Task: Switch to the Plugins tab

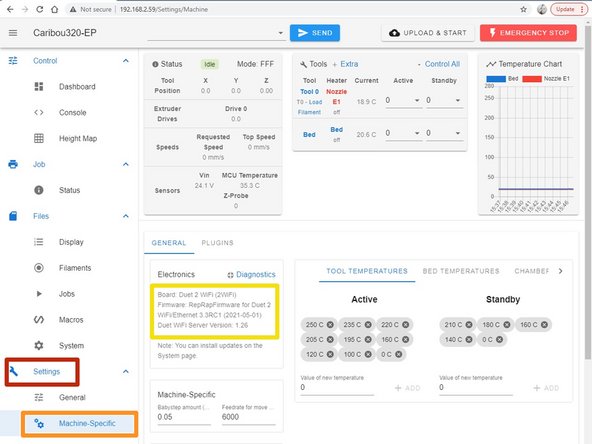Action: [x=217, y=243]
